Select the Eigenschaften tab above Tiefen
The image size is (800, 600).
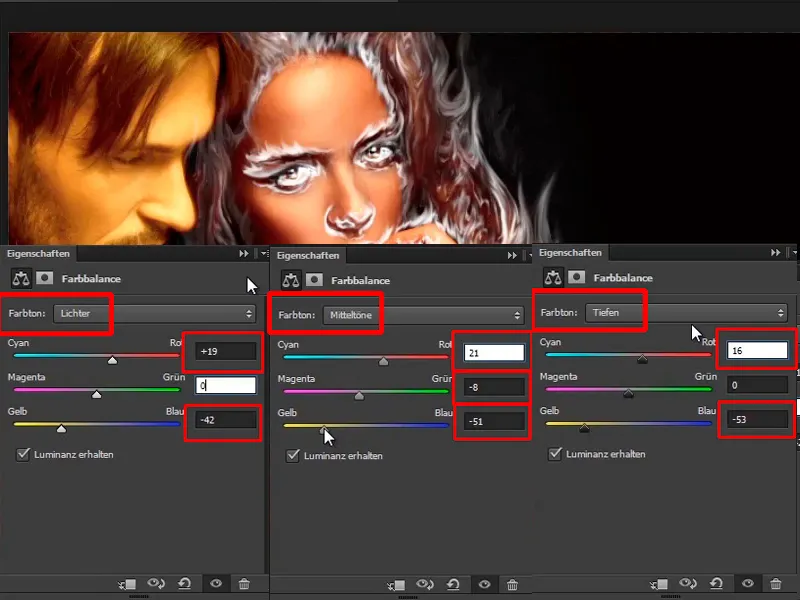pyautogui.click(x=570, y=253)
